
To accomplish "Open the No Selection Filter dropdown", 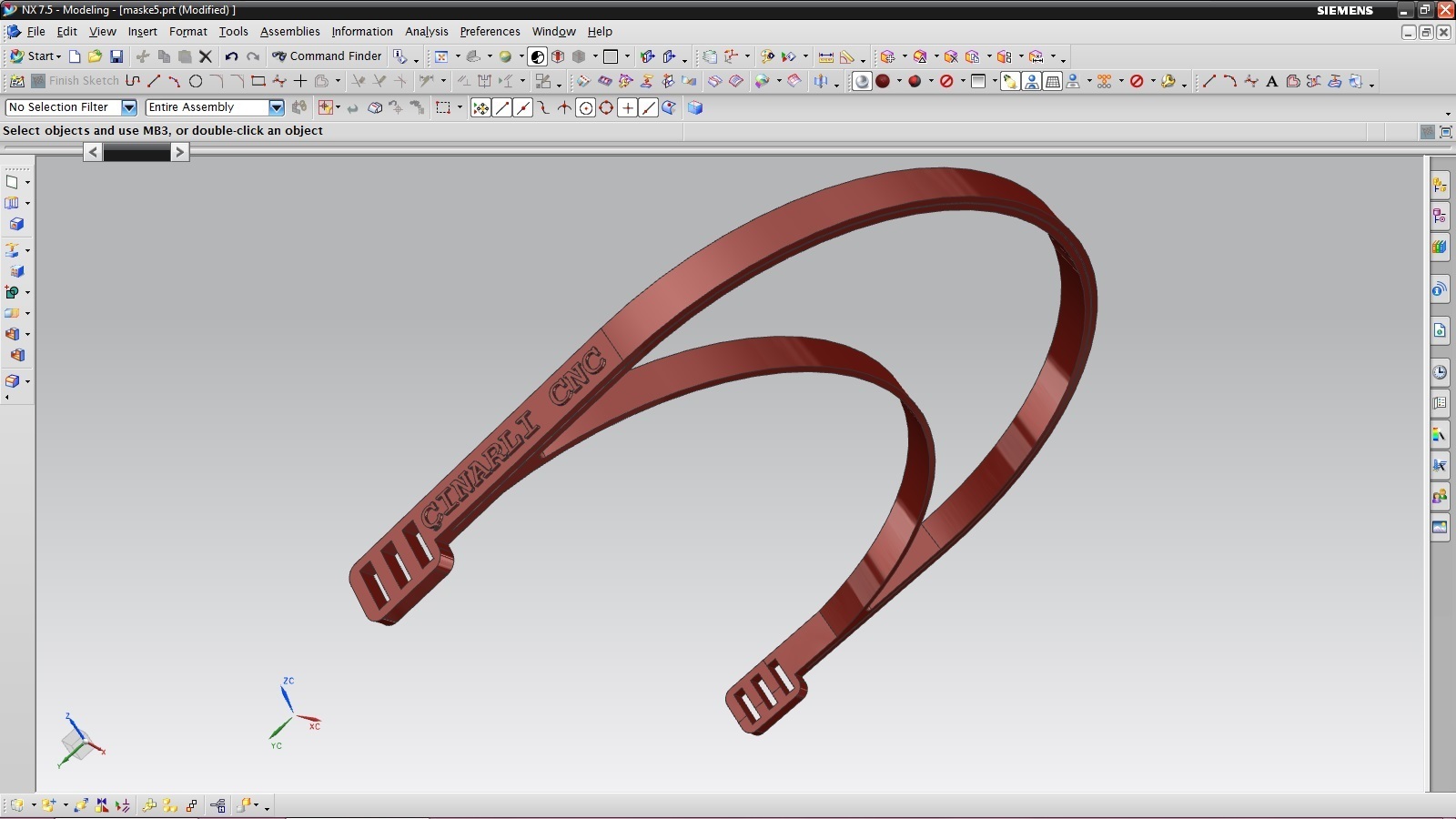I will [127, 107].
